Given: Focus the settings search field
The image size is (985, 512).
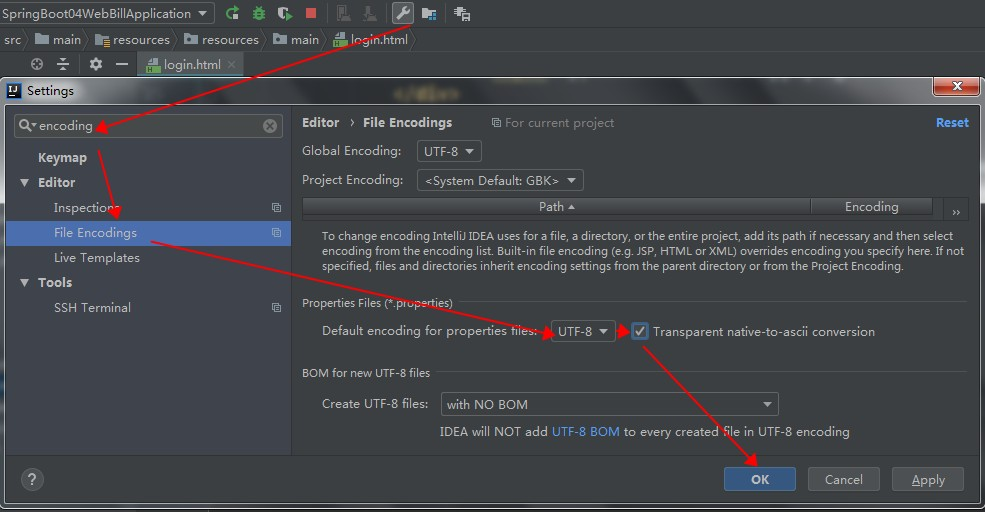Looking at the screenshot, I should pyautogui.click(x=148, y=126).
